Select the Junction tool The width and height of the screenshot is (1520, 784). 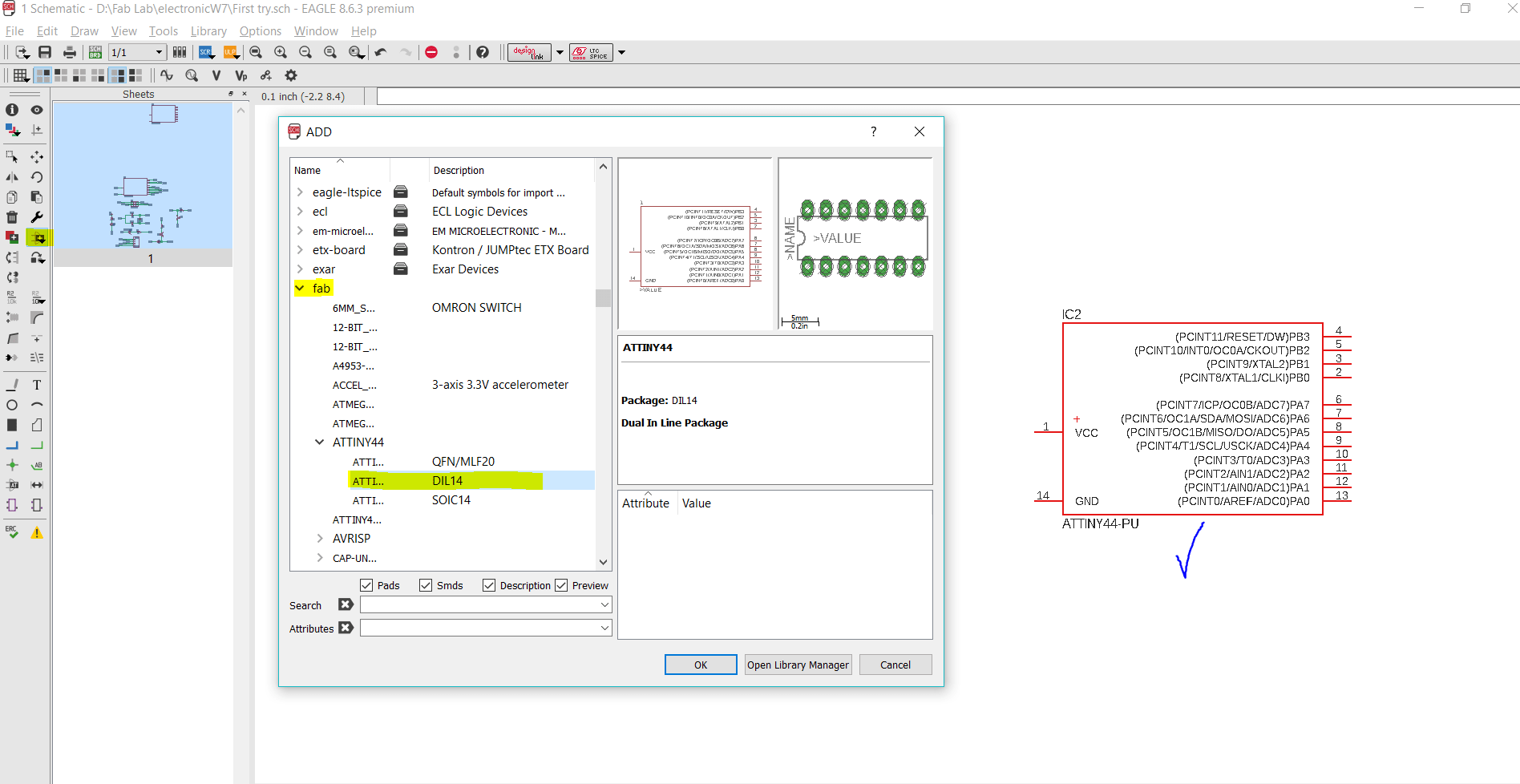click(x=12, y=465)
